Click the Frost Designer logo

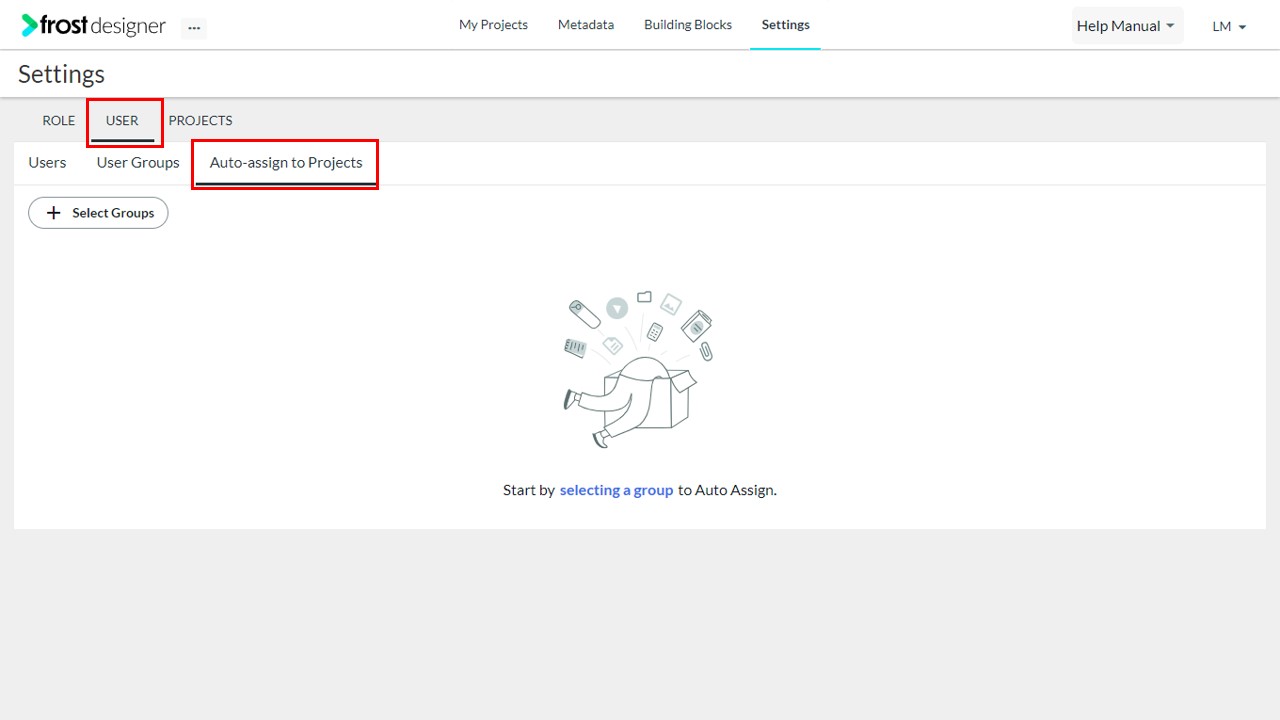[x=94, y=26]
